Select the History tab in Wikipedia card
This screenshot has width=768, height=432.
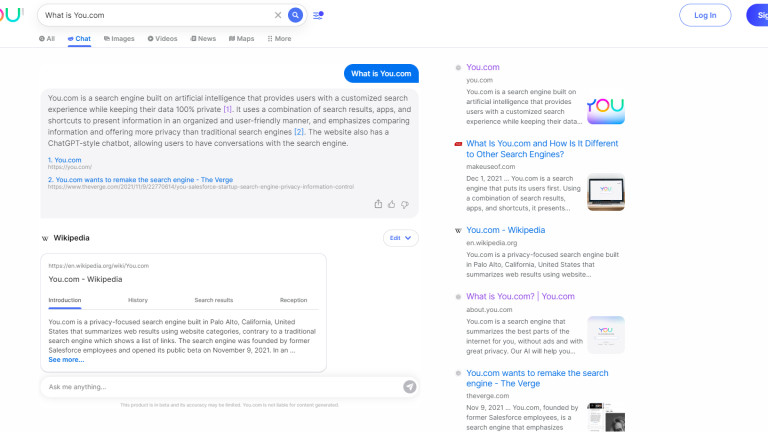click(x=138, y=300)
